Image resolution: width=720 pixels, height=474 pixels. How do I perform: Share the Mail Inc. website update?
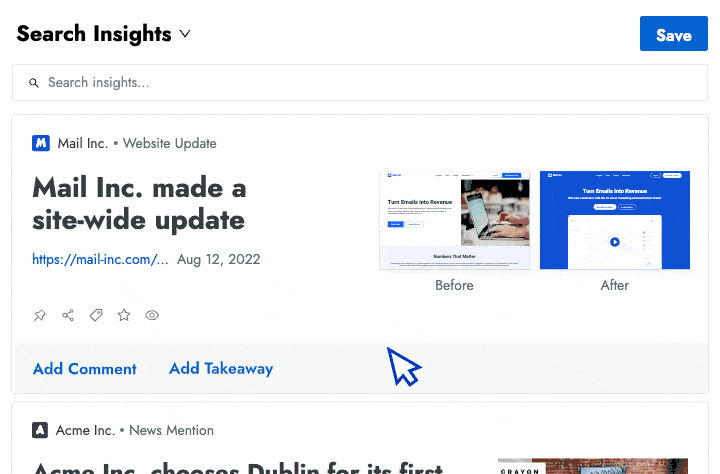(68, 315)
